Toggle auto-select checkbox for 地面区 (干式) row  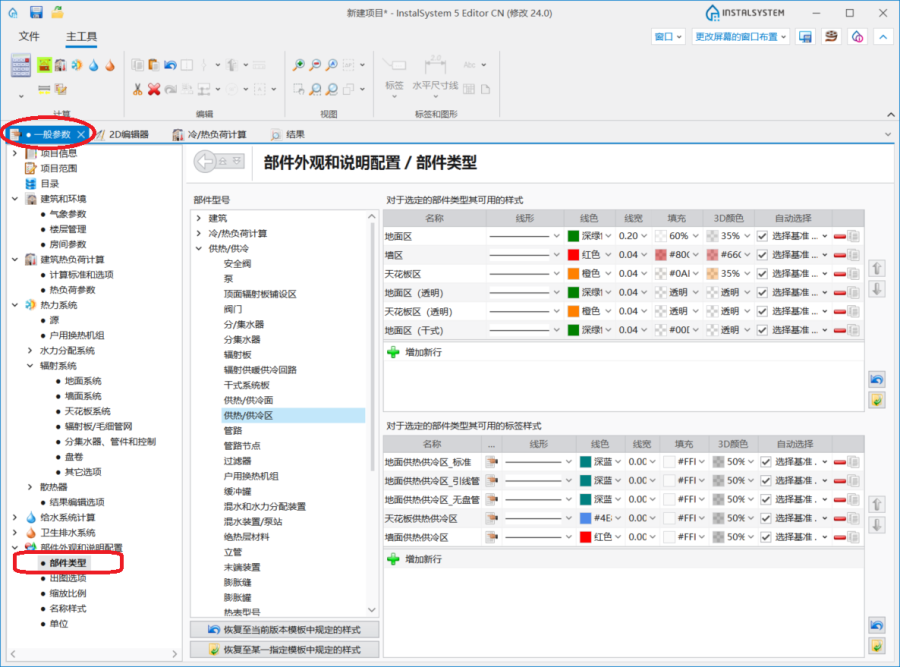[762, 330]
